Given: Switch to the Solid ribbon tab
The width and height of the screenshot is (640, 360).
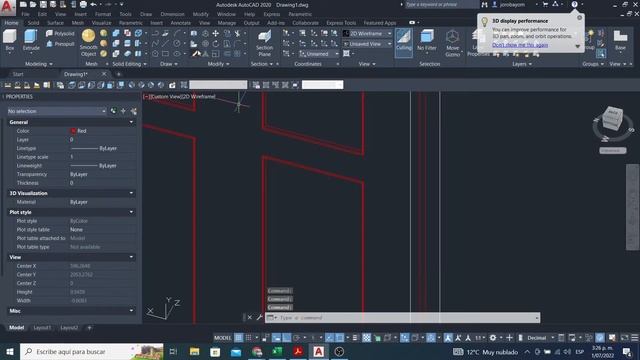Looking at the screenshot, I should coord(33,23).
